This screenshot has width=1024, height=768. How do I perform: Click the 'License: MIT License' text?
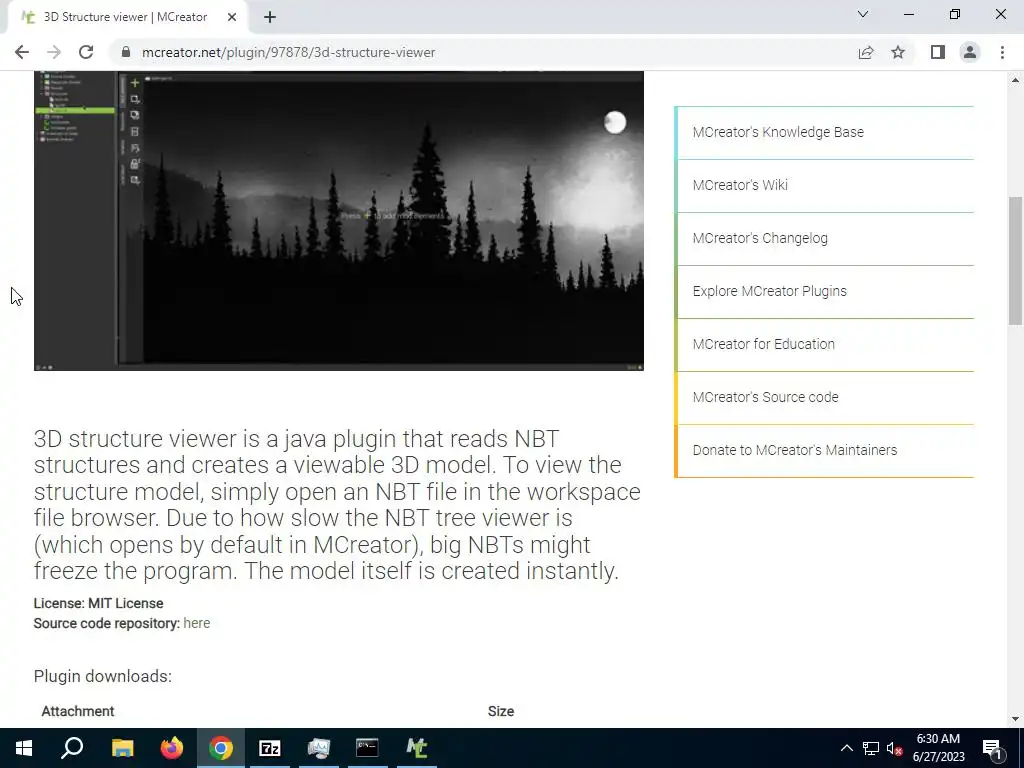click(99, 603)
